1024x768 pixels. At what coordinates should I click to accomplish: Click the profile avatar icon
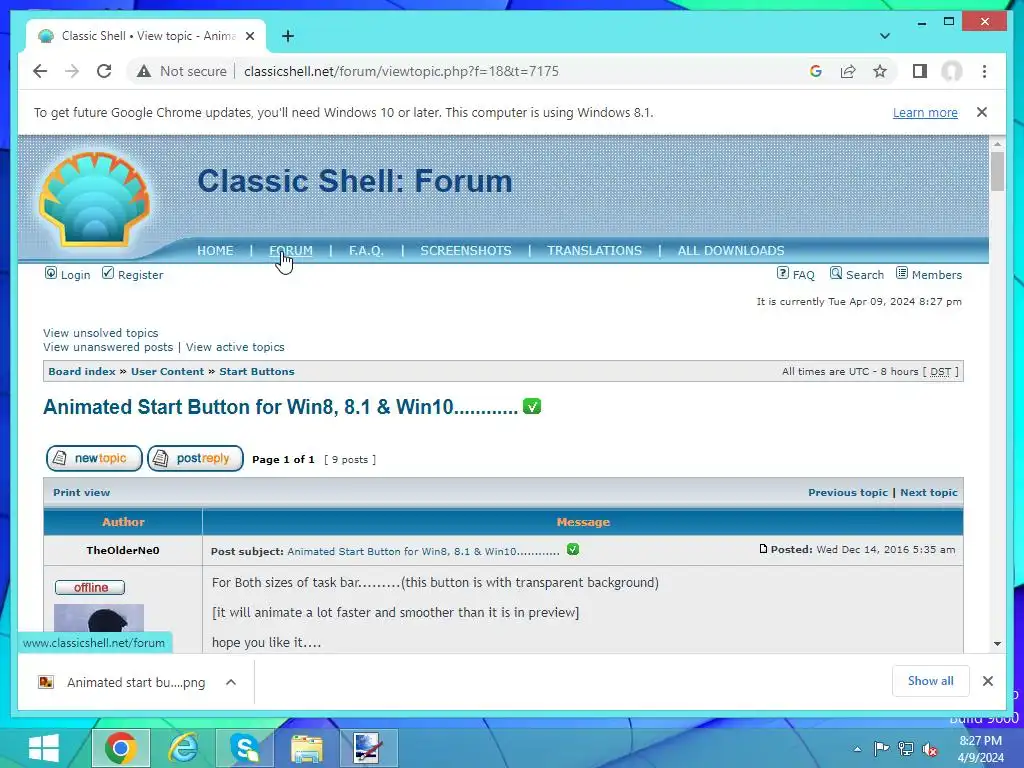(952, 71)
